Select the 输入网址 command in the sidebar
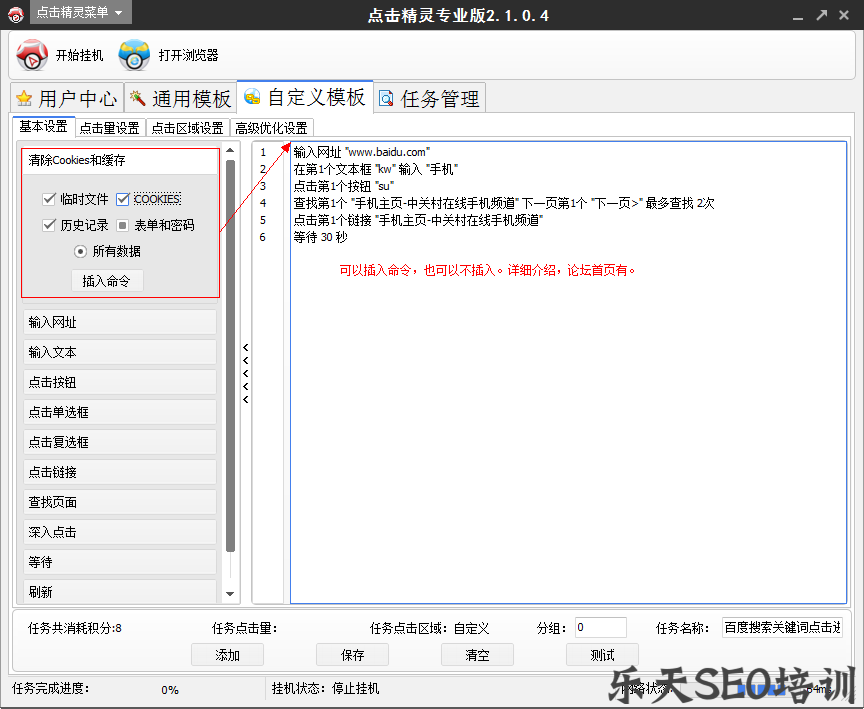Screen dimensions: 864x709 pos(120,322)
